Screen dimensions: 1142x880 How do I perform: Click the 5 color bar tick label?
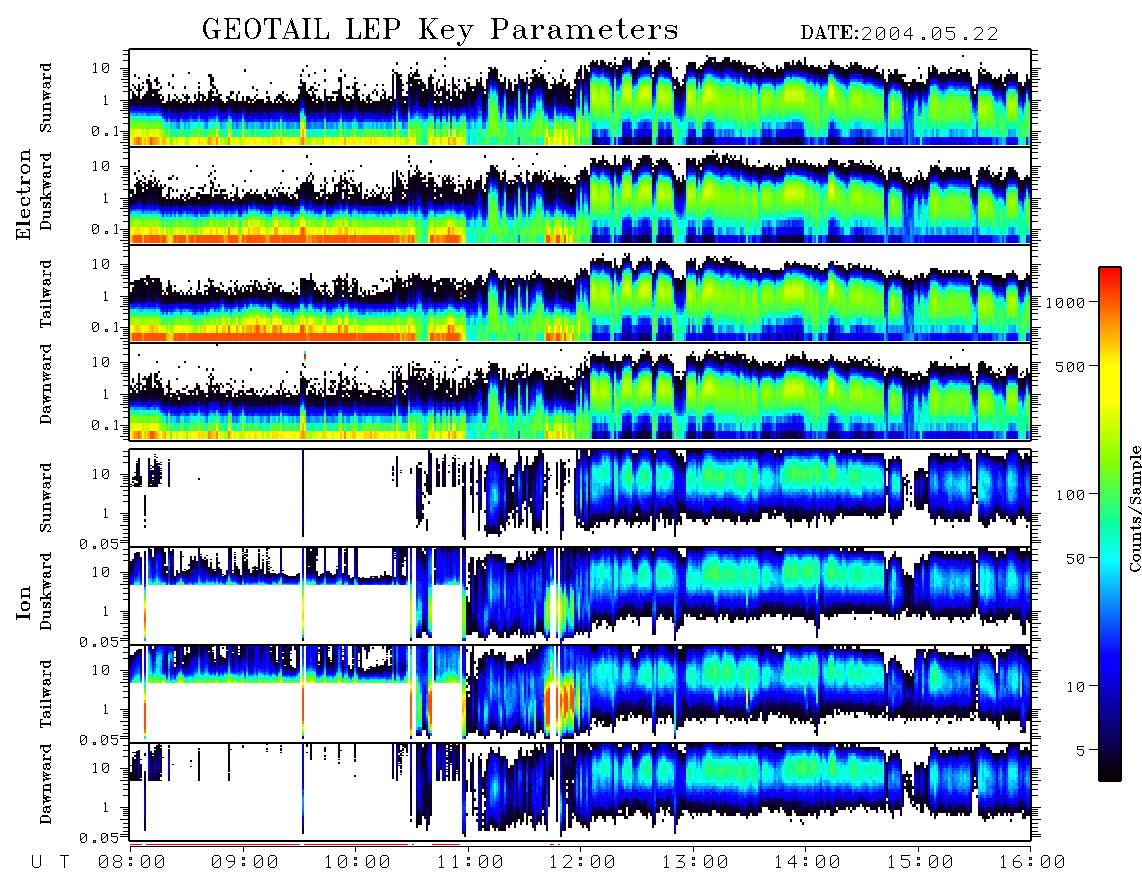1081,750
